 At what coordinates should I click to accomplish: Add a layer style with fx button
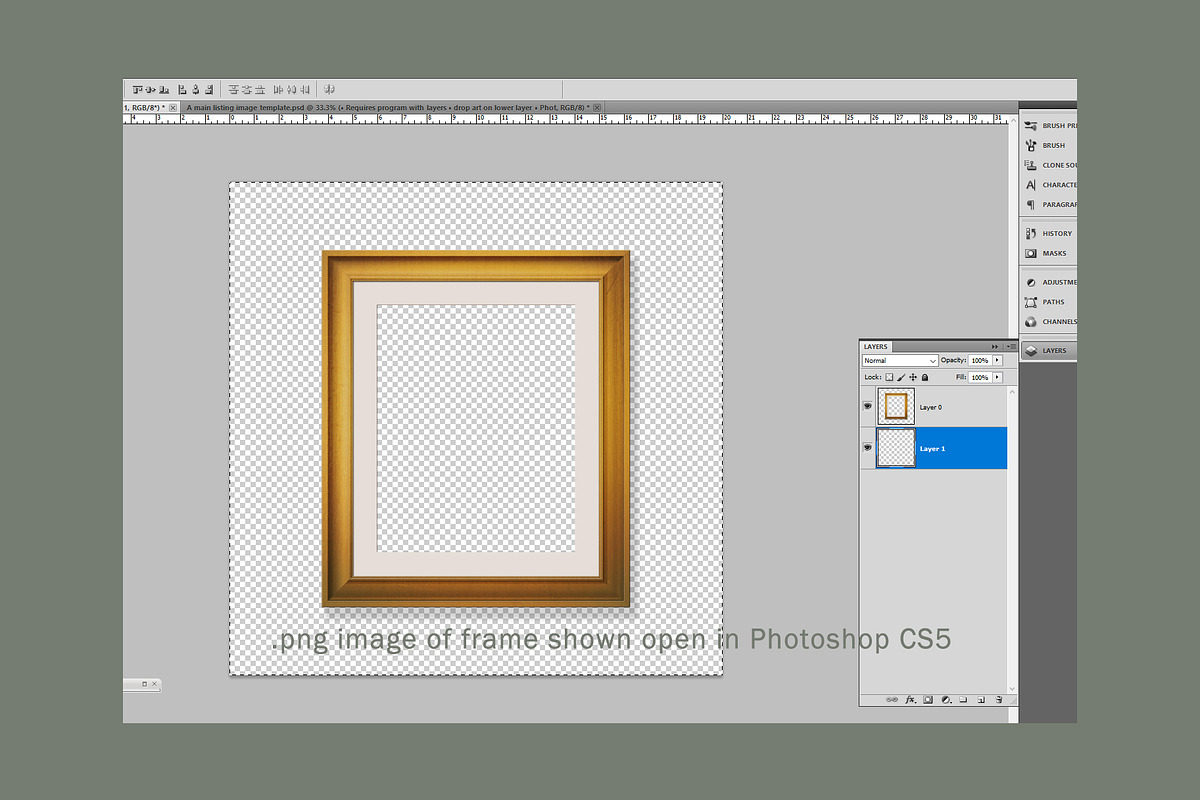[x=911, y=700]
